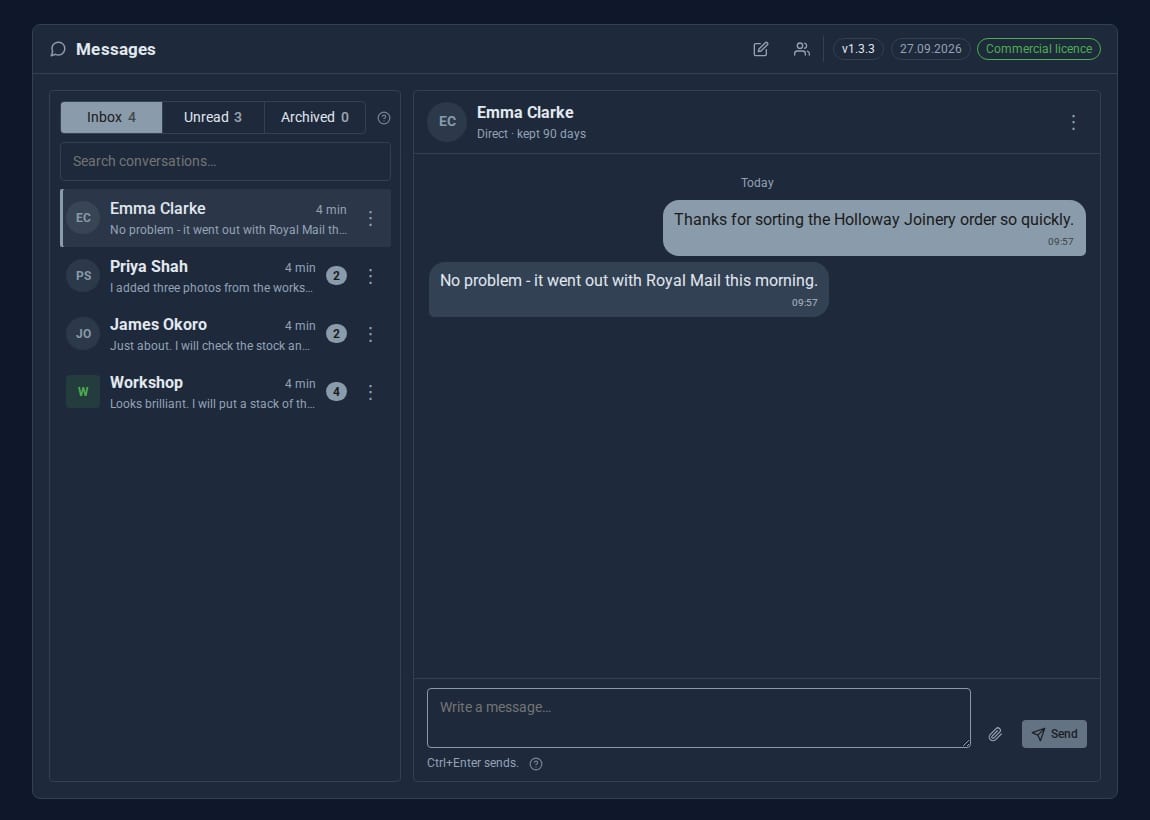Click the PS avatar for Priya Shah
The image size is (1150, 820).
[84, 276]
